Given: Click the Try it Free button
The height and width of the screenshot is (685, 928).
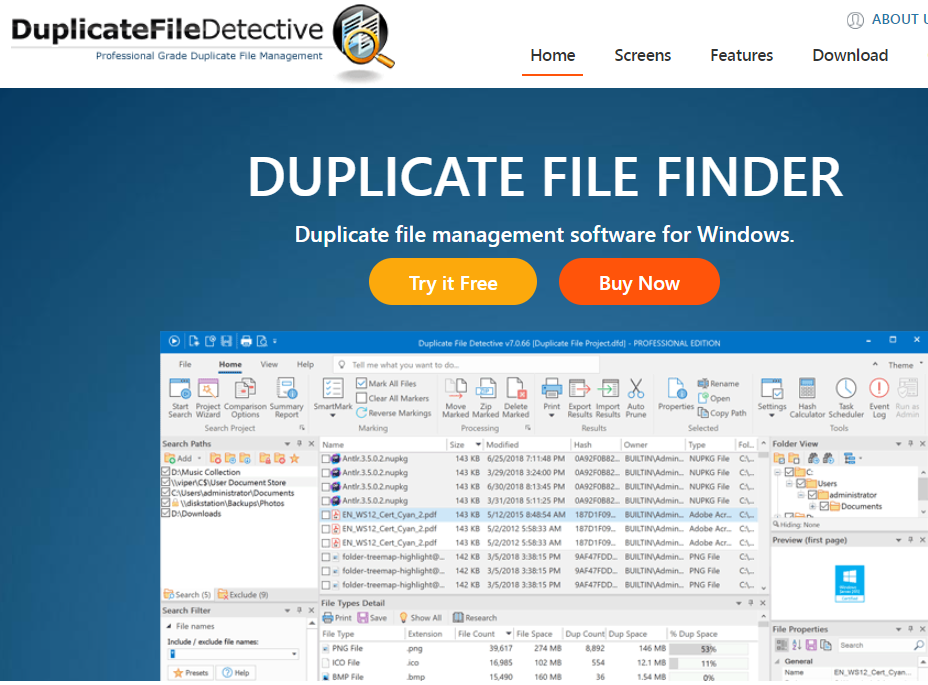Looking at the screenshot, I should tap(453, 282).
